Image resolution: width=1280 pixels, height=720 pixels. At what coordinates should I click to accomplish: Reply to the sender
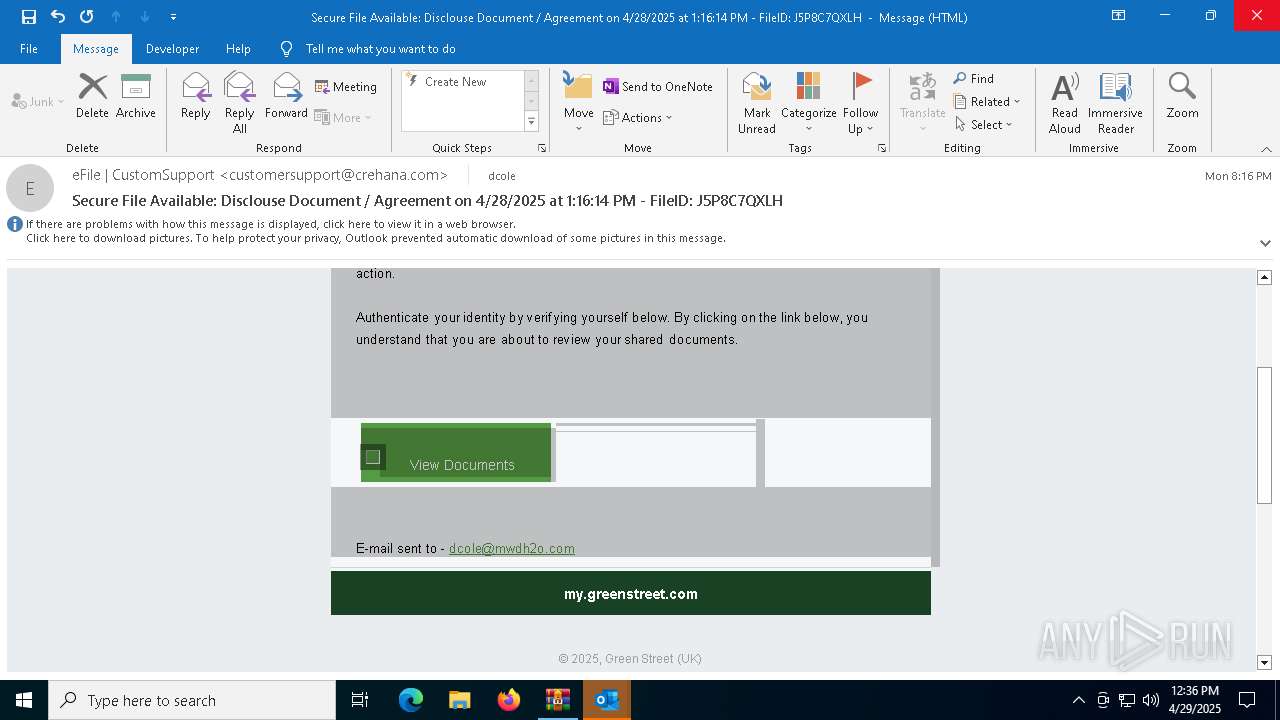click(196, 96)
